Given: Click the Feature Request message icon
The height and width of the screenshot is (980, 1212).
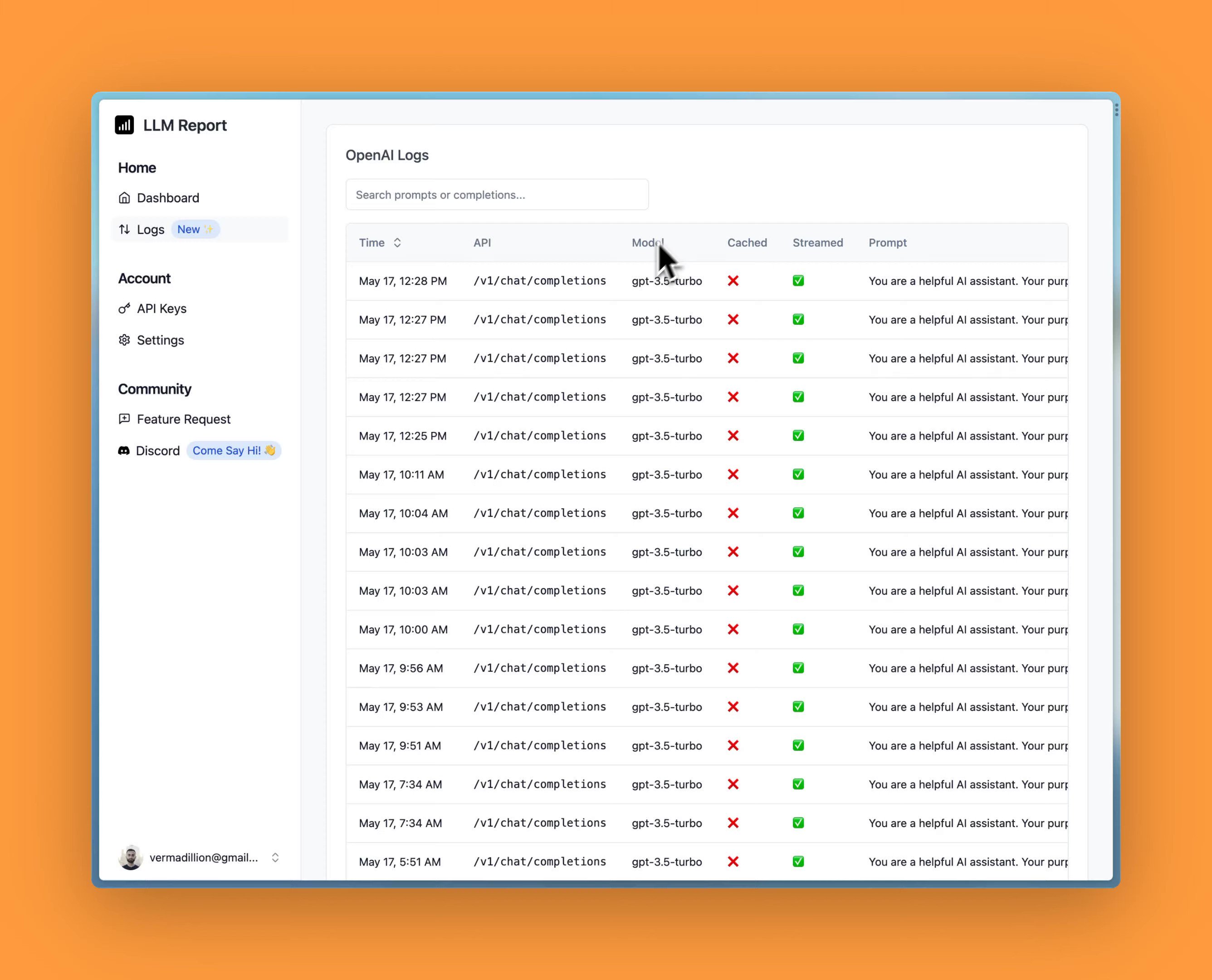Looking at the screenshot, I should click(124, 419).
